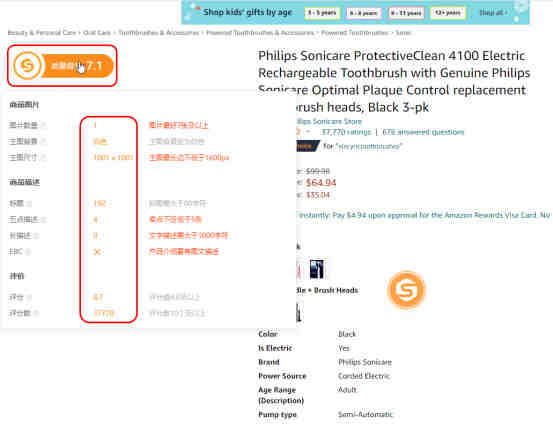Select the dark blue toothbrush color thumbnail
This screenshot has height=424, width=553.
tap(316, 269)
